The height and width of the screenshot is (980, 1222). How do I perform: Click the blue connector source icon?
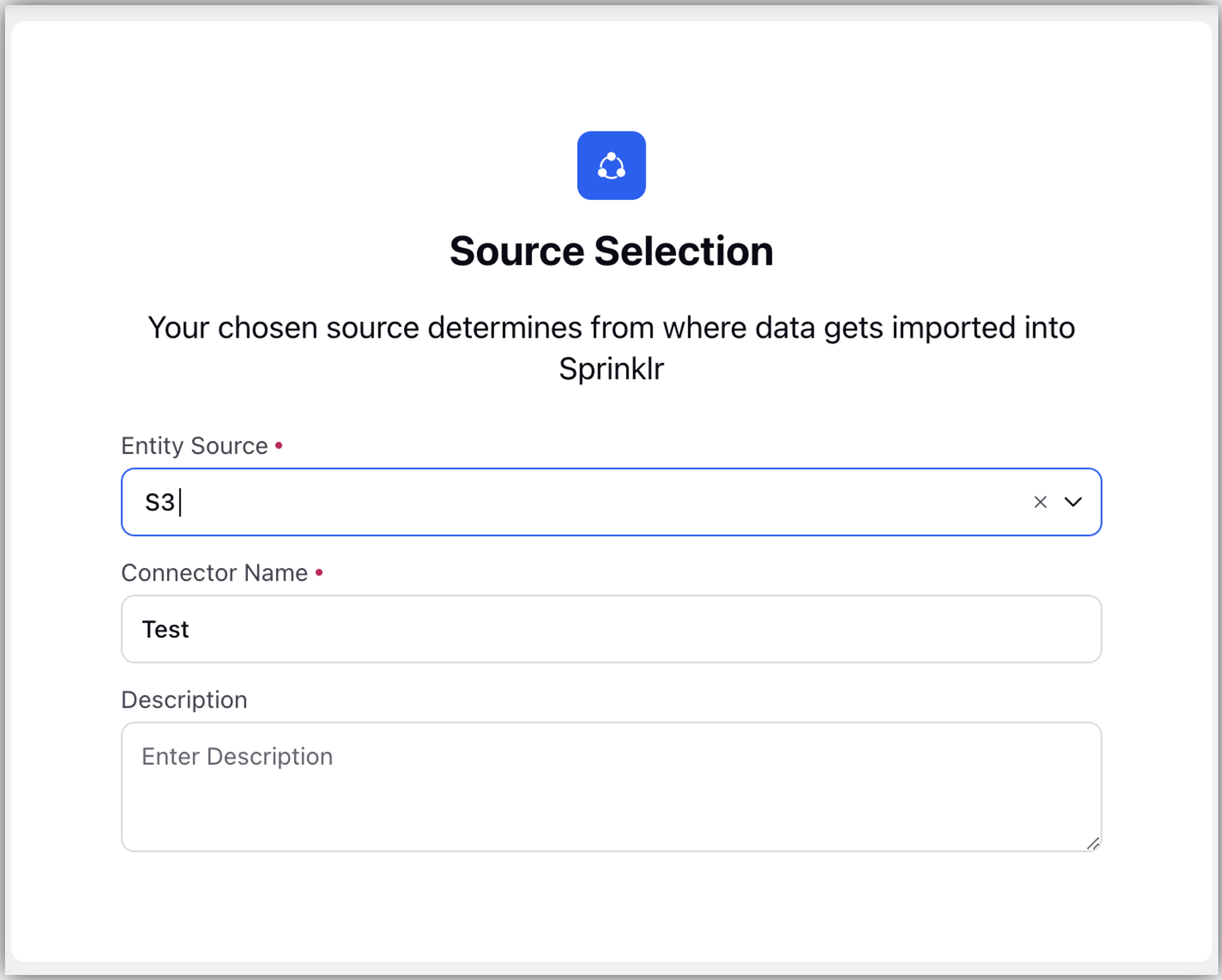click(611, 165)
